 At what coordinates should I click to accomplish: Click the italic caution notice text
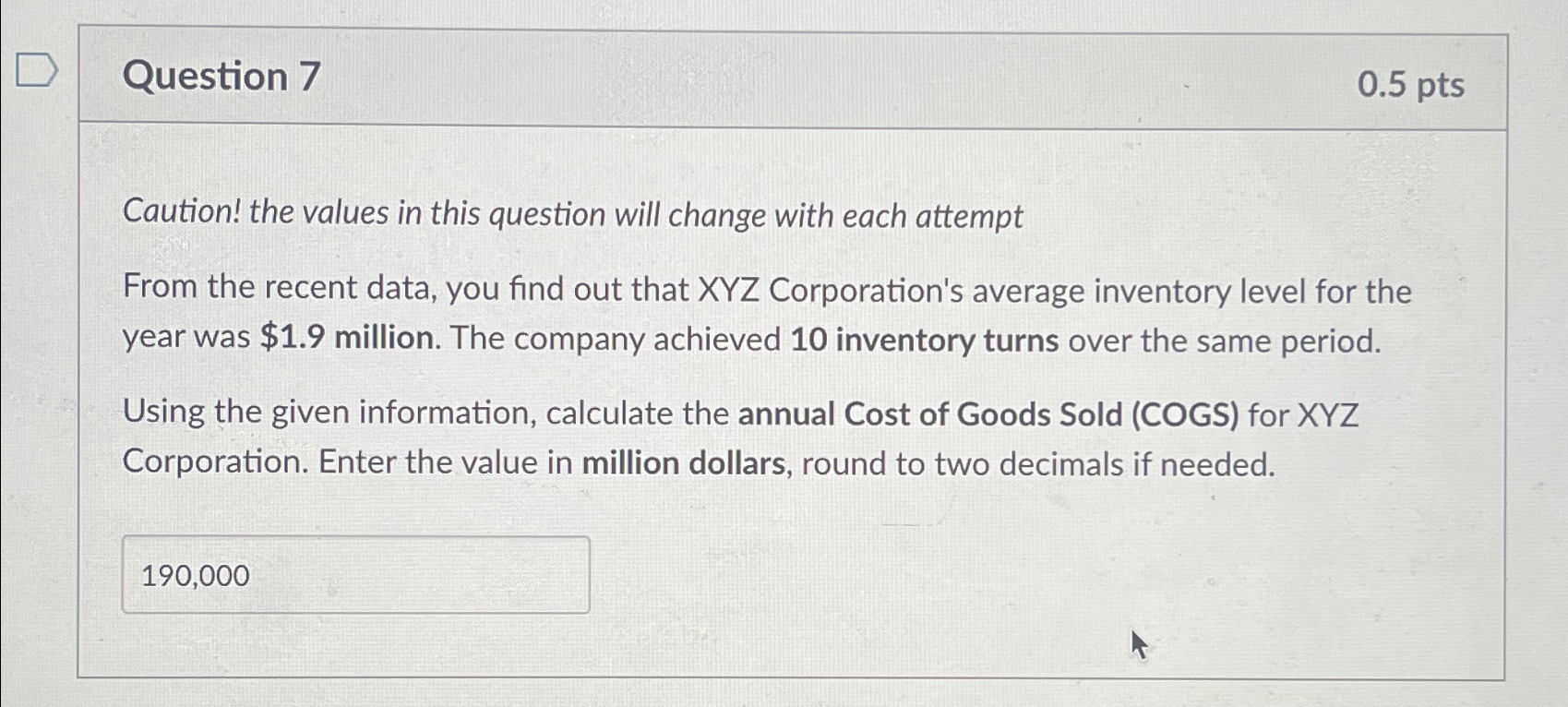pos(572,216)
